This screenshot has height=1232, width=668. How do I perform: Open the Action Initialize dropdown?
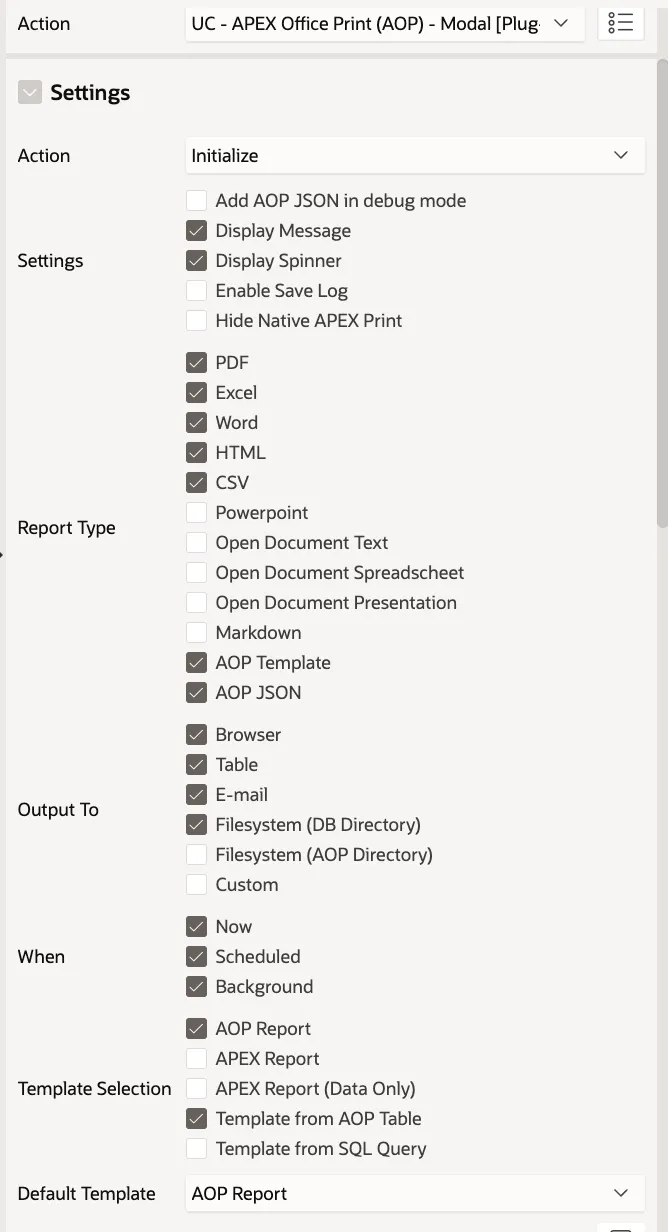click(x=415, y=155)
